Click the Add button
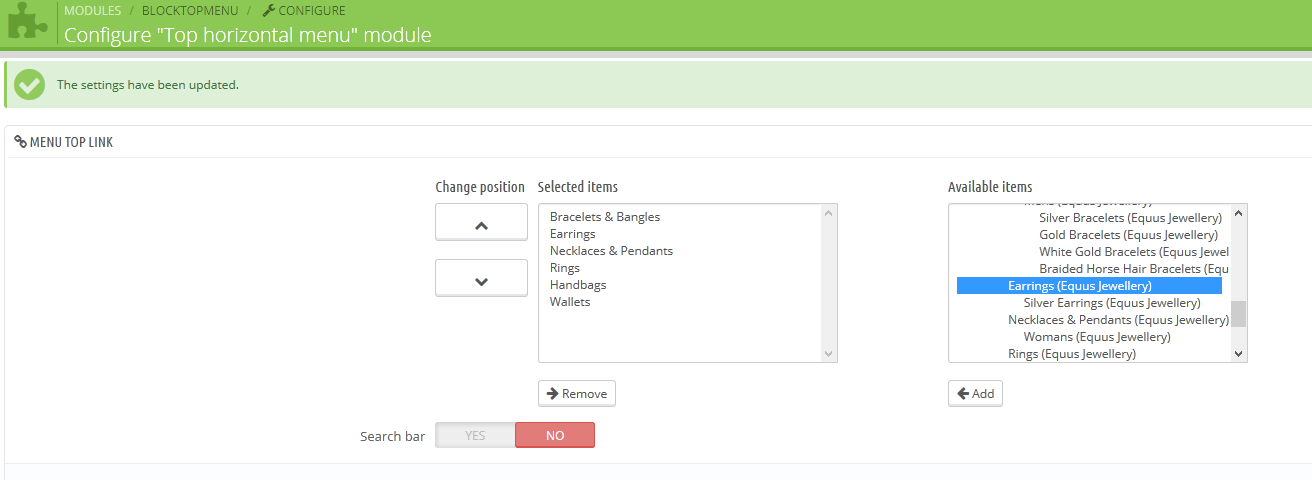This screenshot has width=1312, height=480. click(975, 393)
